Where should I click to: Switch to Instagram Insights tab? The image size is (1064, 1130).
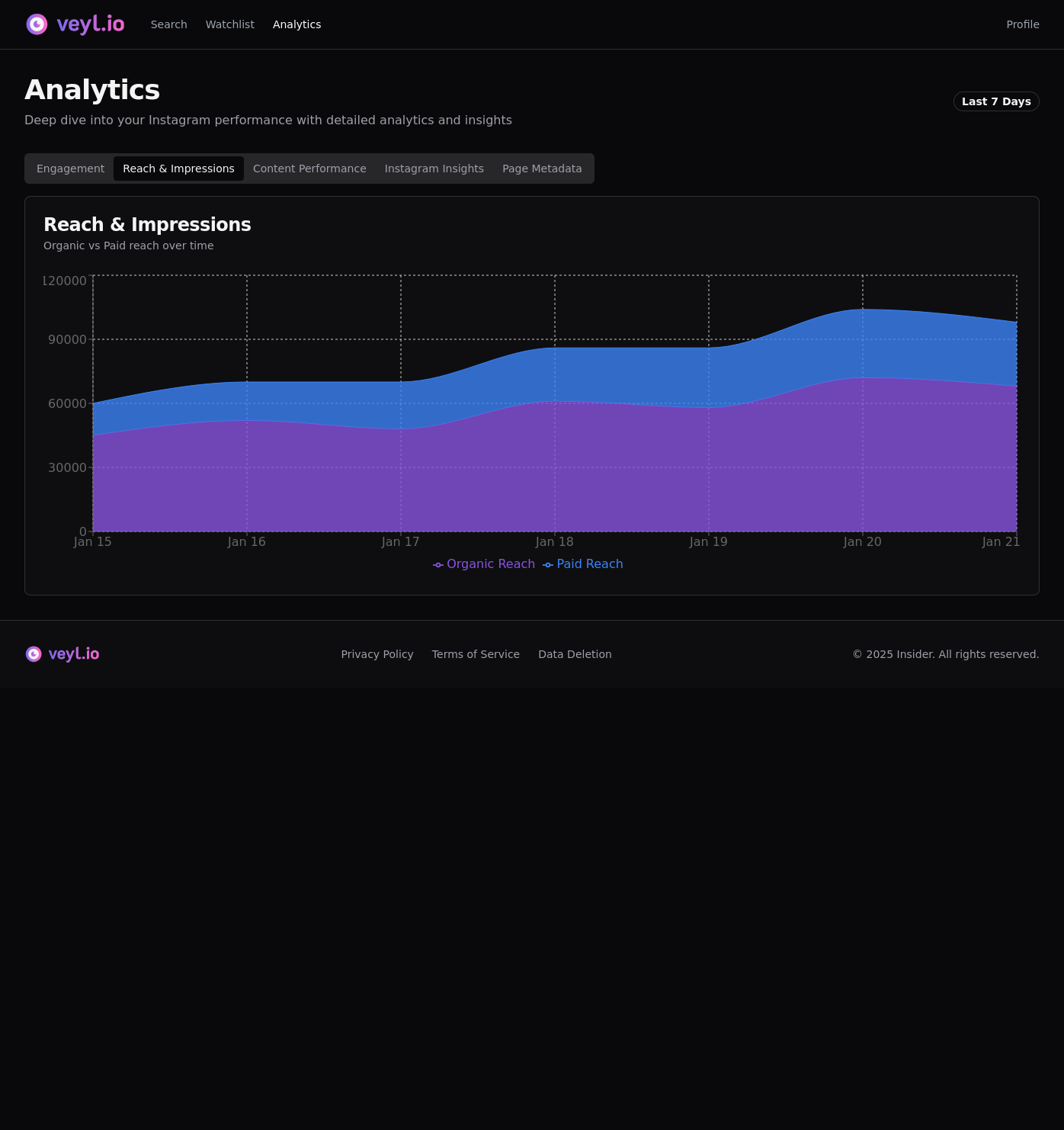pos(434,169)
